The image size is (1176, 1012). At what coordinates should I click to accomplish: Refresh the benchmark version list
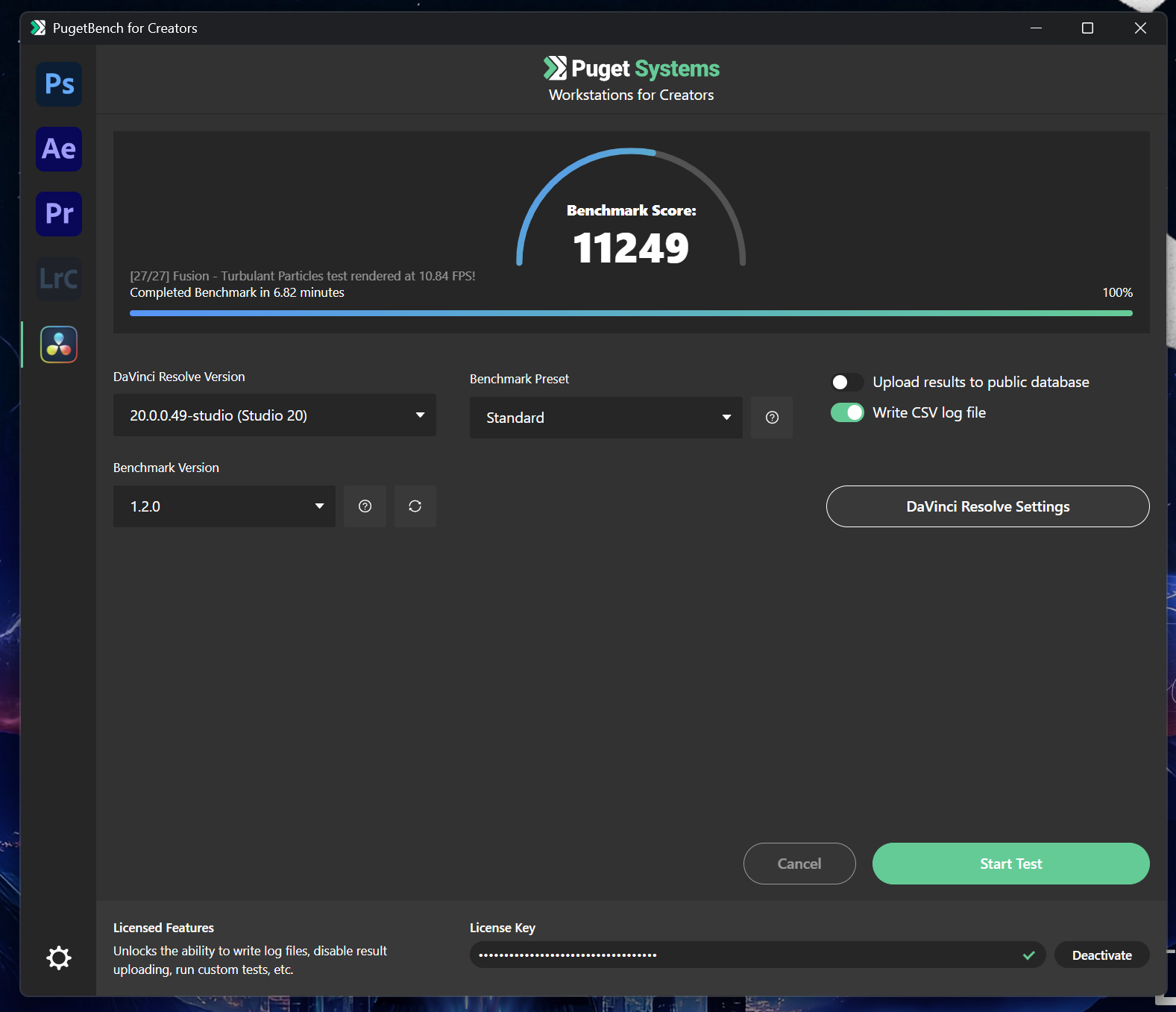tap(415, 506)
